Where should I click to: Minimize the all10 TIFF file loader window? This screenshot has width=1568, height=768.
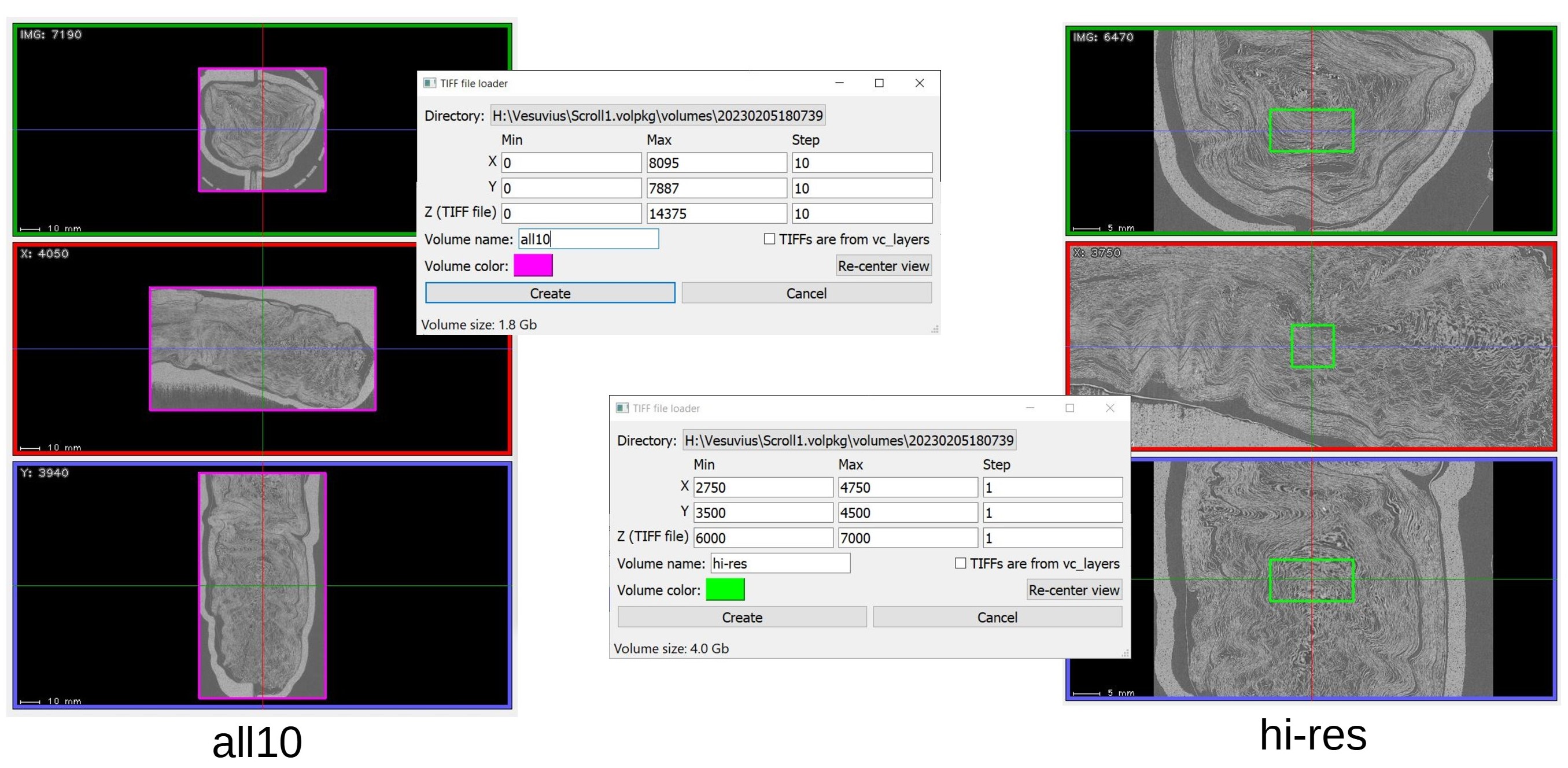point(839,83)
